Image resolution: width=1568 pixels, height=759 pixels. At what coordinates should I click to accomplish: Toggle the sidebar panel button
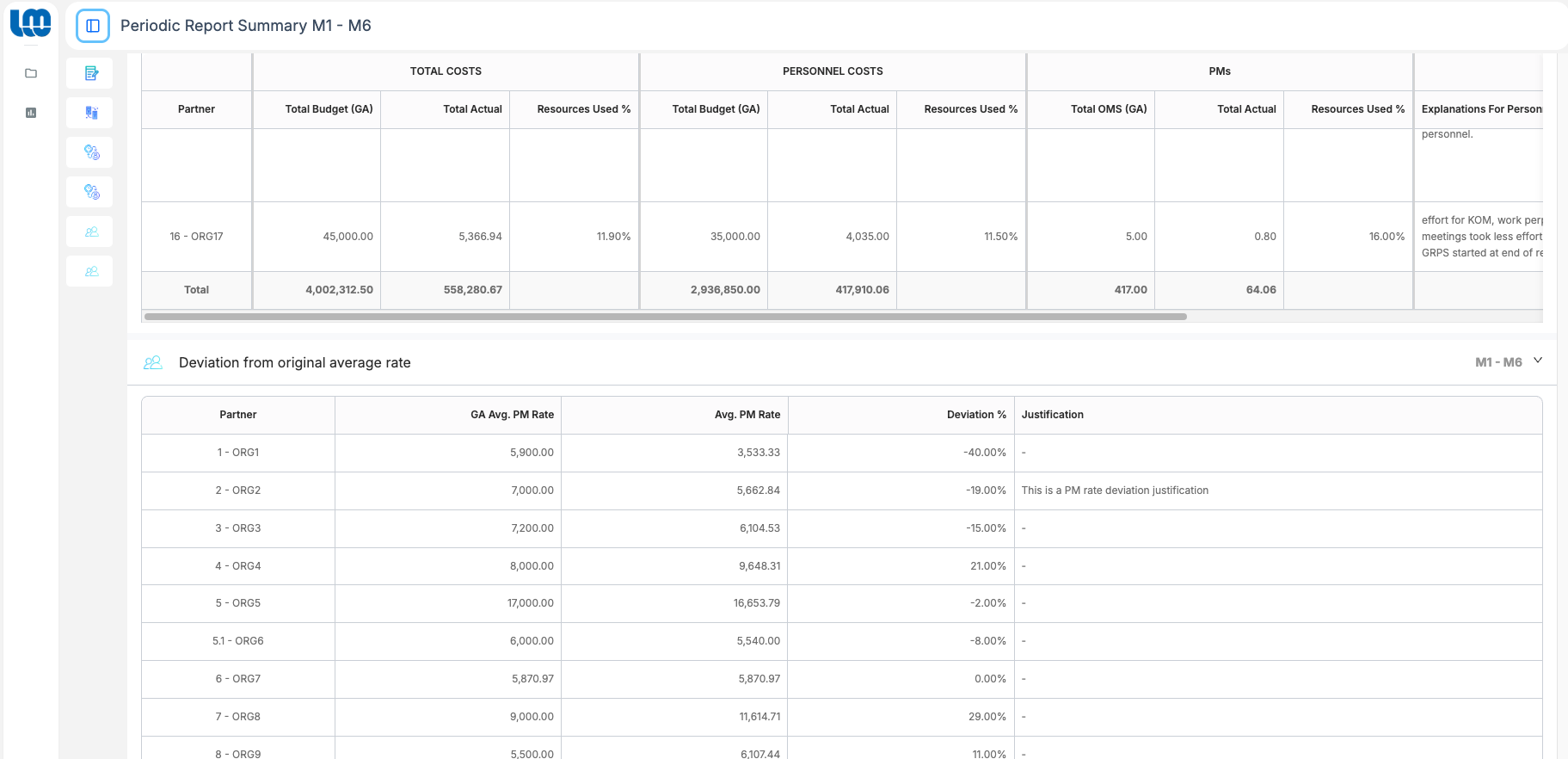[93, 26]
